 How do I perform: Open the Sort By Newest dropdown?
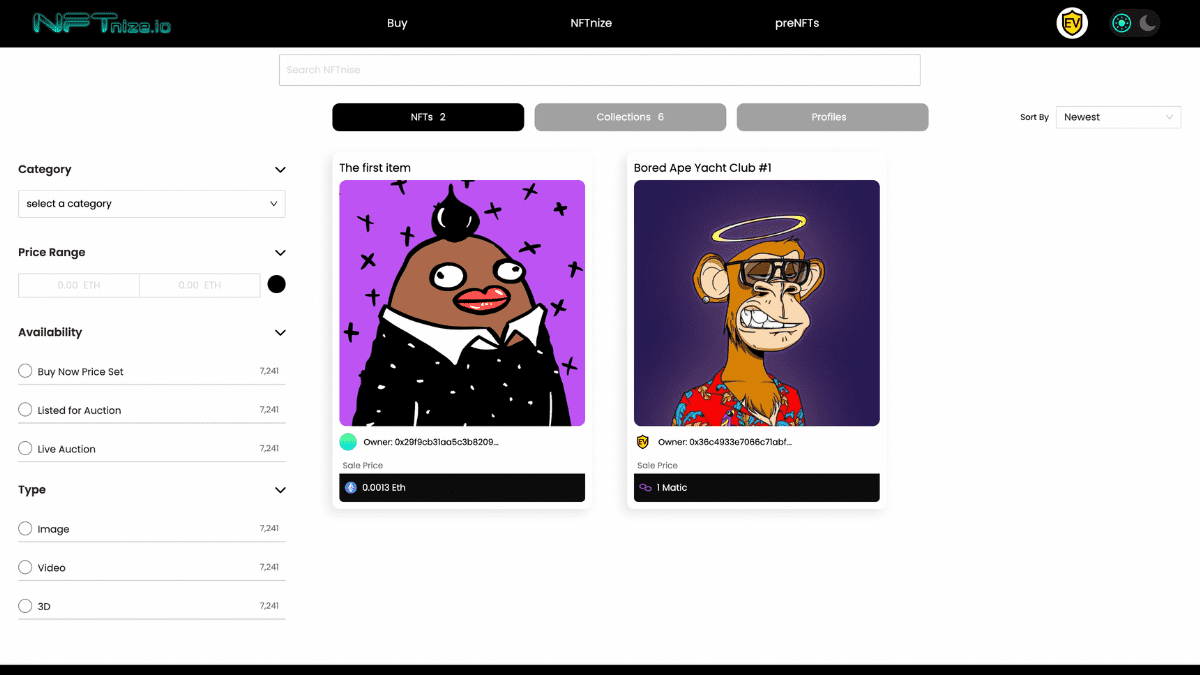click(1118, 117)
